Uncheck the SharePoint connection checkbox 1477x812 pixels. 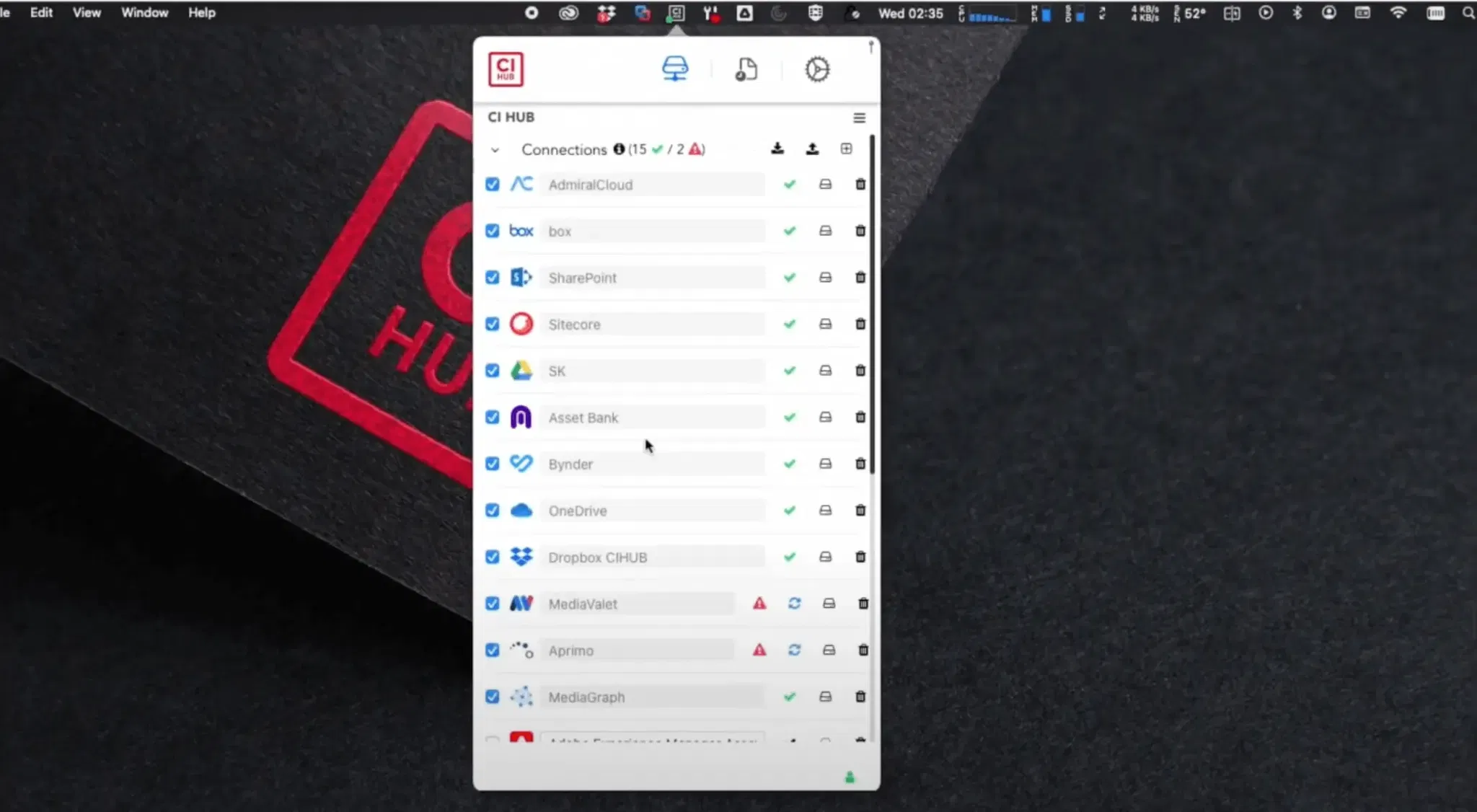493,278
